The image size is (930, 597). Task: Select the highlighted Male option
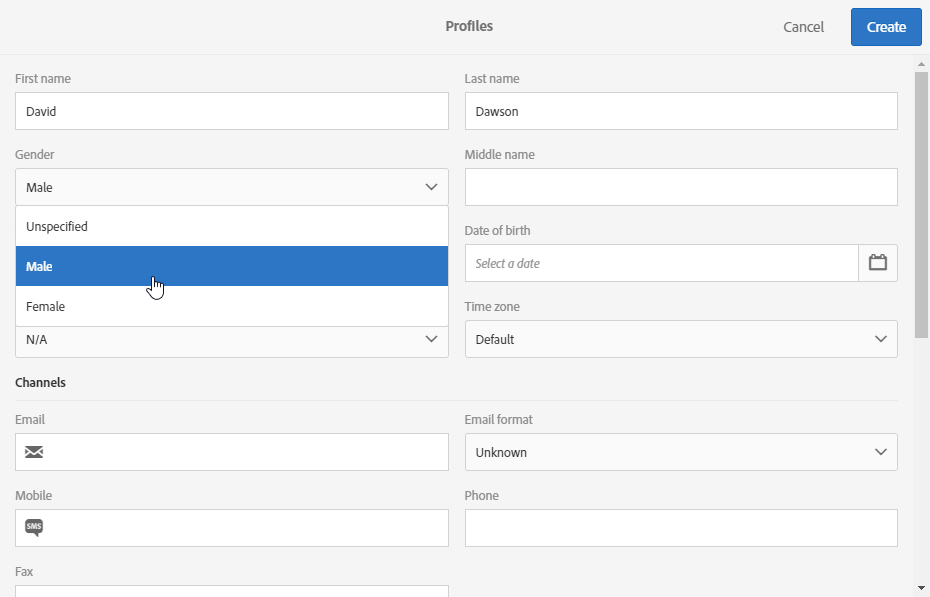tap(232, 266)
